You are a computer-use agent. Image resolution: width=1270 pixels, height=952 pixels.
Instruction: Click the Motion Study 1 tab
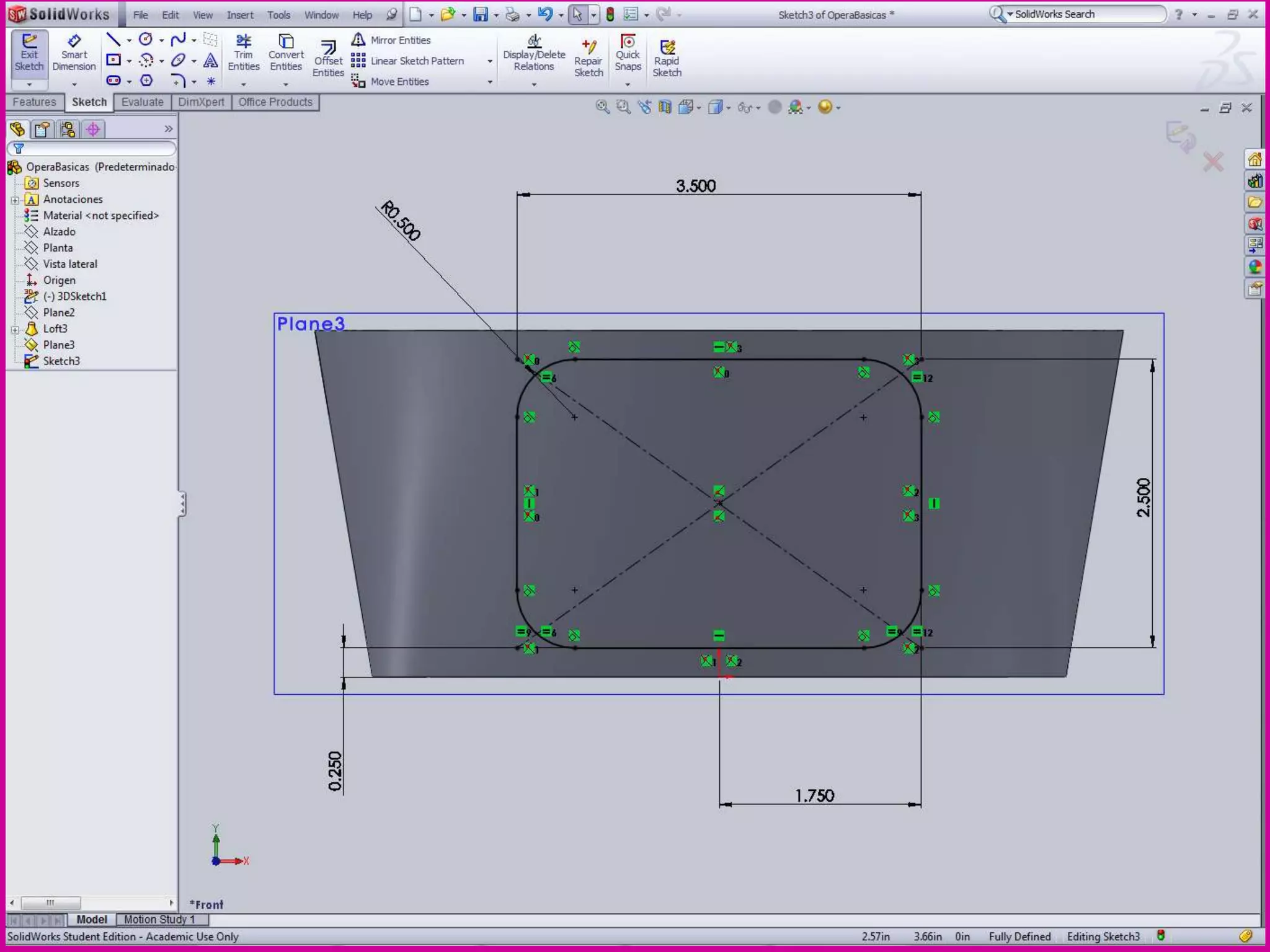tap(159, 919)
